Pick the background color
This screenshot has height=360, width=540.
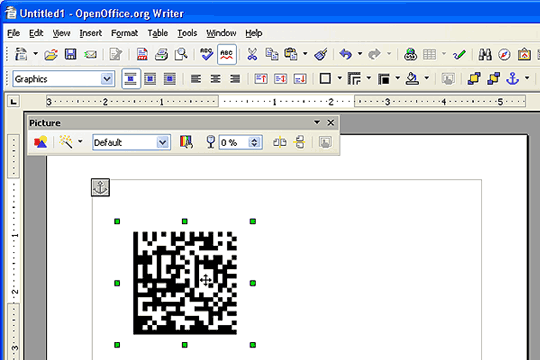(412, 79)
